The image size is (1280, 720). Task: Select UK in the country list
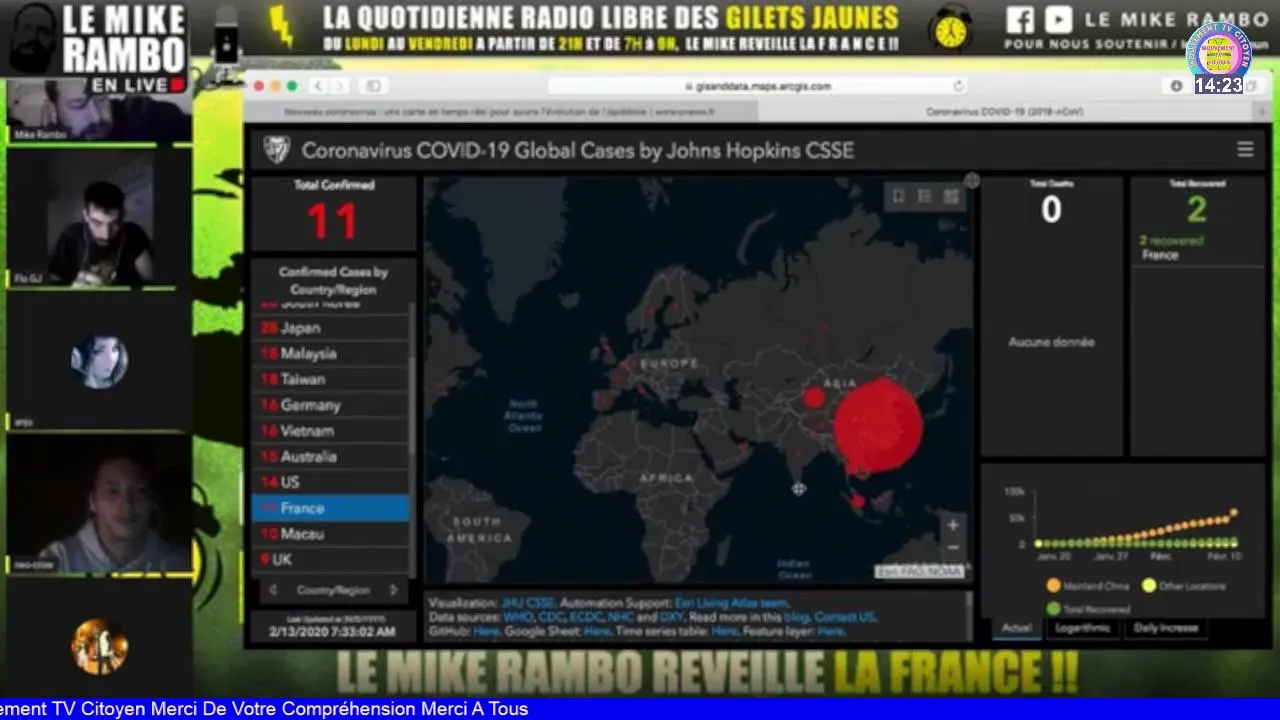330,560
